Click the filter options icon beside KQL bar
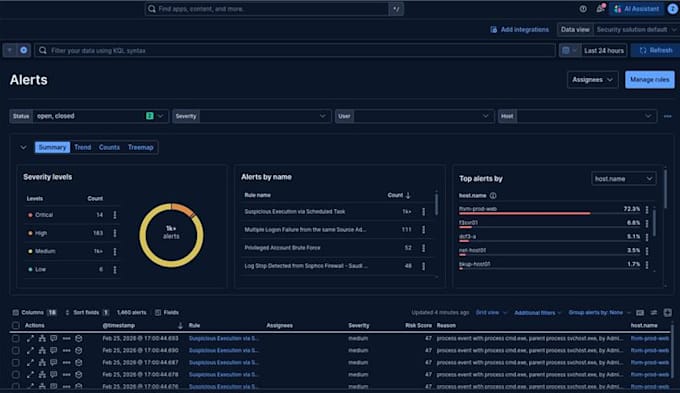 click(10, 50)
